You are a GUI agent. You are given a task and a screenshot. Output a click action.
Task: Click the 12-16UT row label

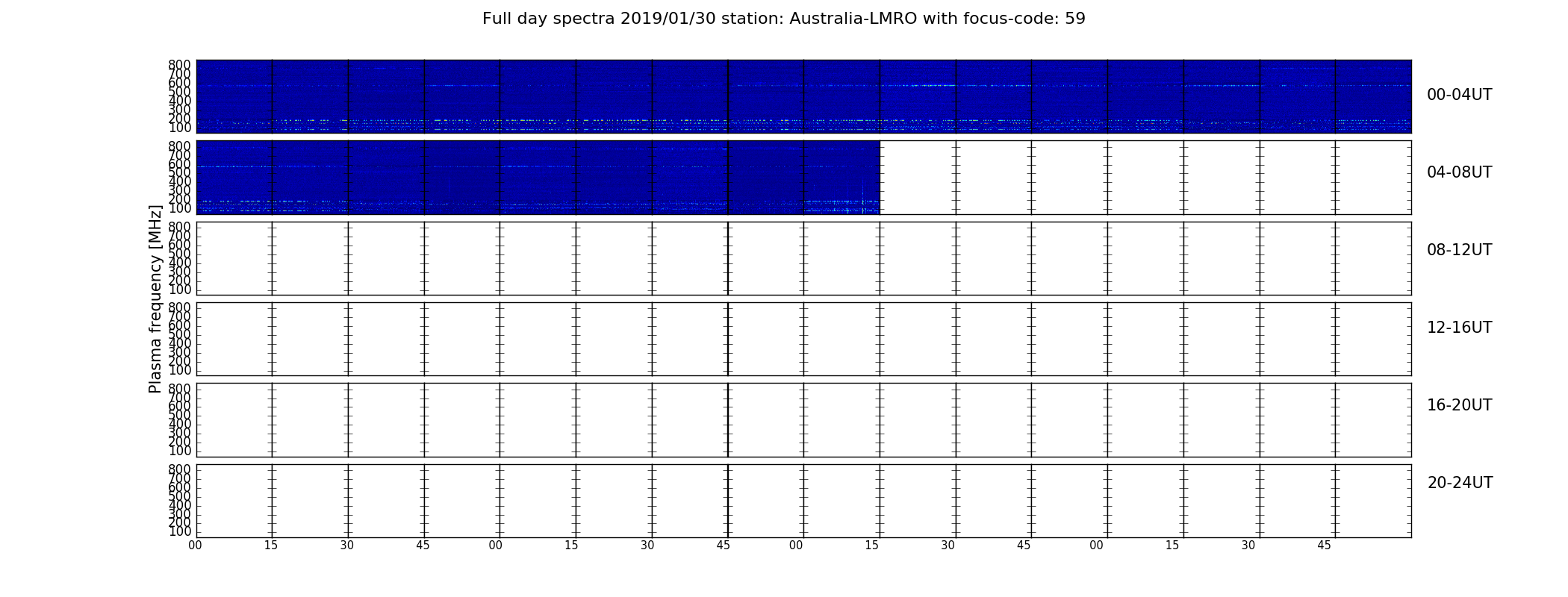click(x=1459, y=328)
